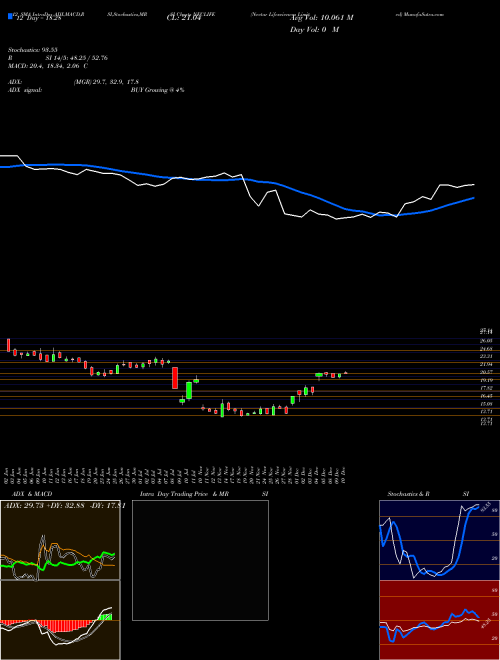Click the 17.82 price axis label
This screenshot has width=500, height=660.
click(x=486, y=388)
